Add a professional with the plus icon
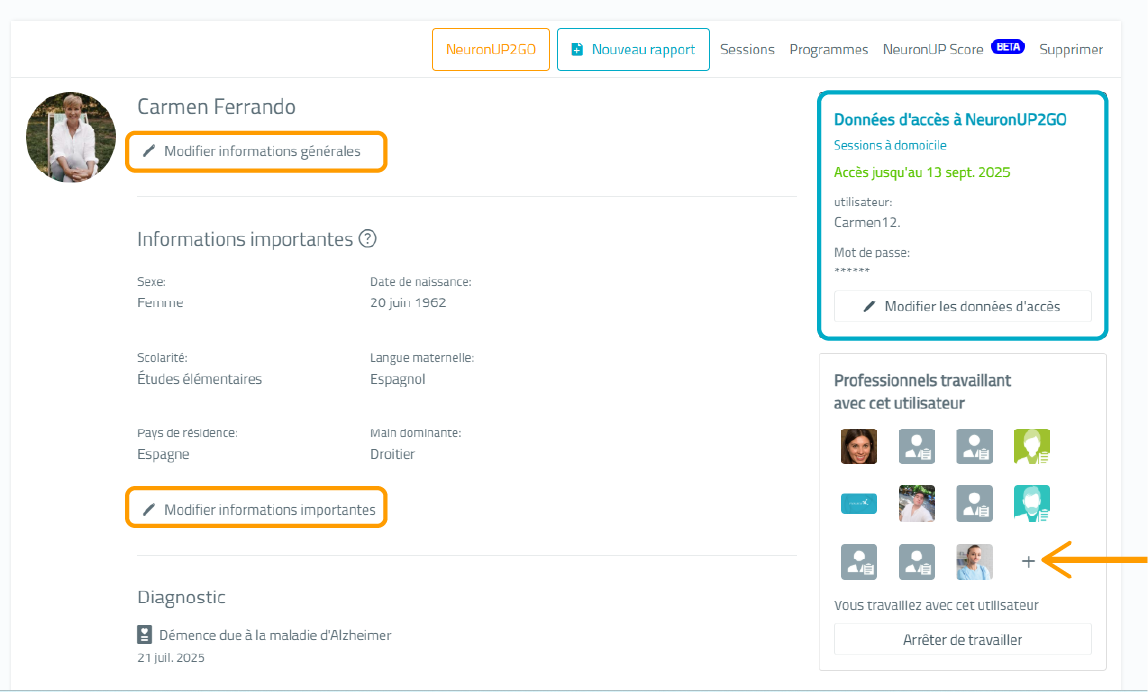Viewport: 1148px width, 692px height. pos(1028,562)
